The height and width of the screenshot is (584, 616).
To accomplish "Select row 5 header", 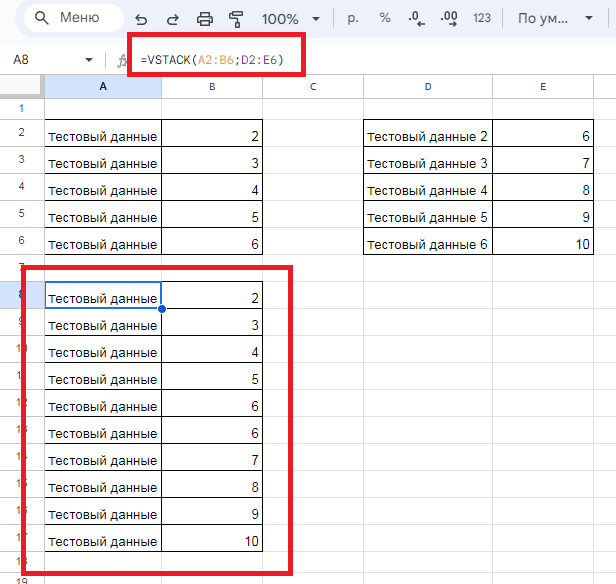I will pos(22,213).
